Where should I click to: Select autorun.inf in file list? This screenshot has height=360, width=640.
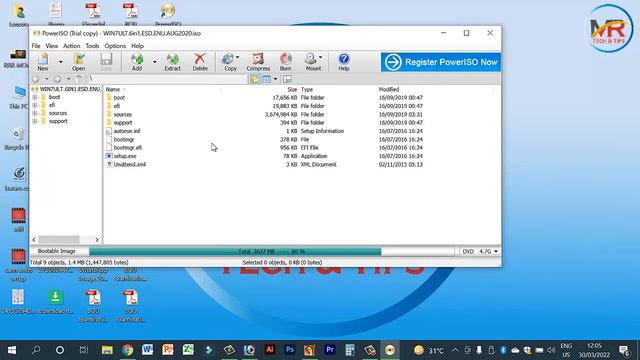point(127,131)
